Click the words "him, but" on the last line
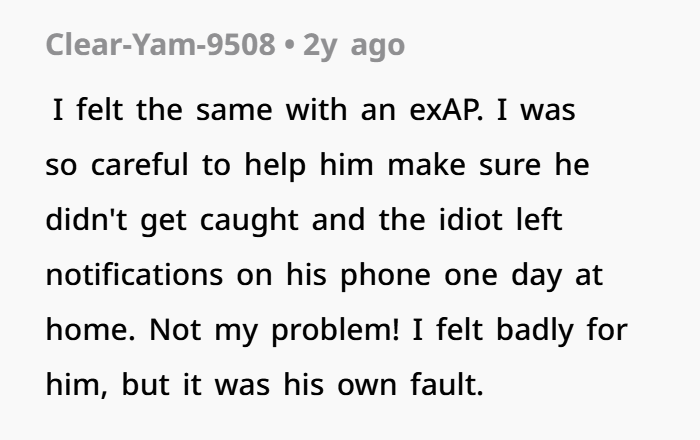The image size is (700, 440). pyautogui.click(x=102, y=384)
